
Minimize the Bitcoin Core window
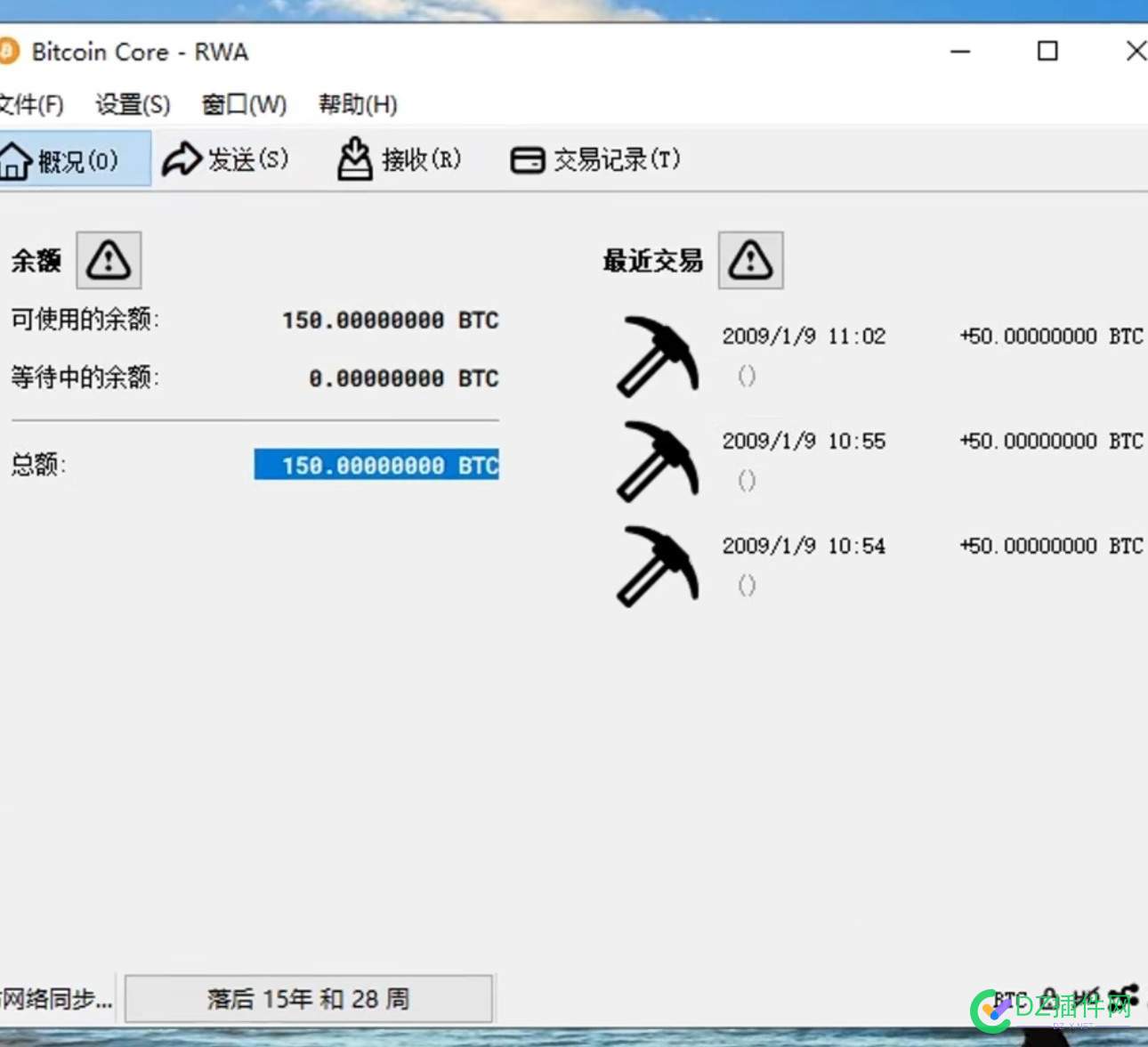point(960,51)
